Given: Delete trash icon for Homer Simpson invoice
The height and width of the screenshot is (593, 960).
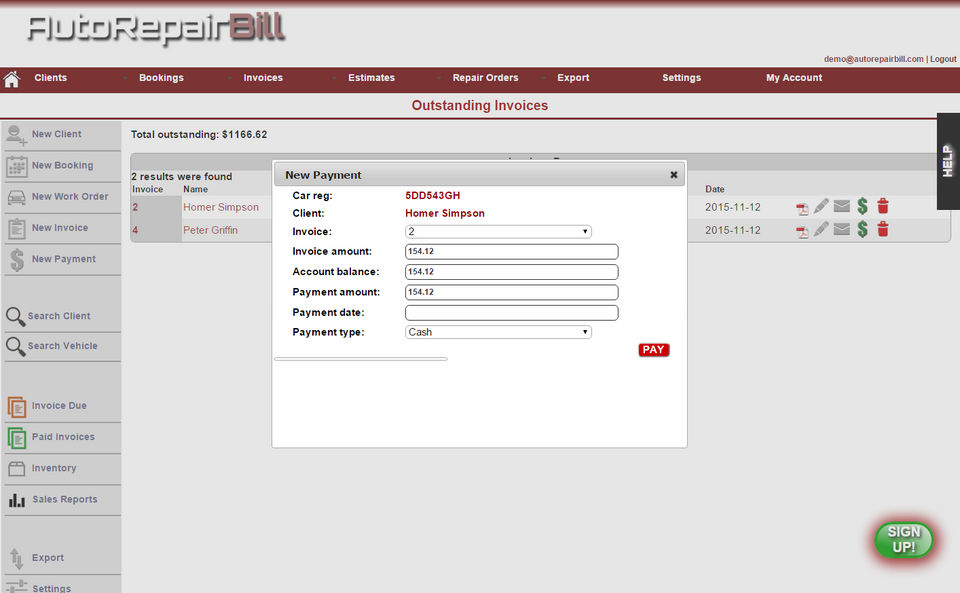Looking at the screenshot, I should pyautogui.click(x=883, y=206).
